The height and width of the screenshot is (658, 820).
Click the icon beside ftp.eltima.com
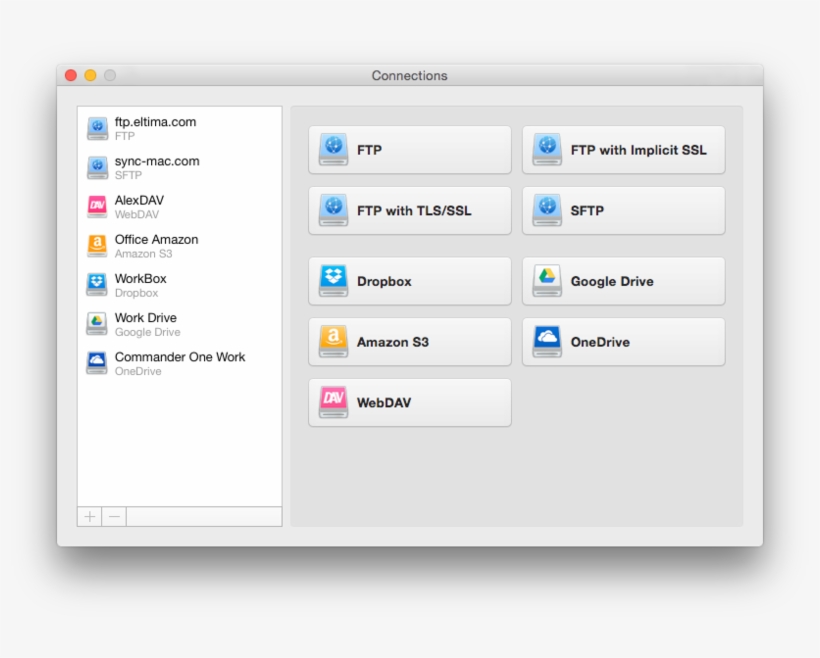pos(97,128)
